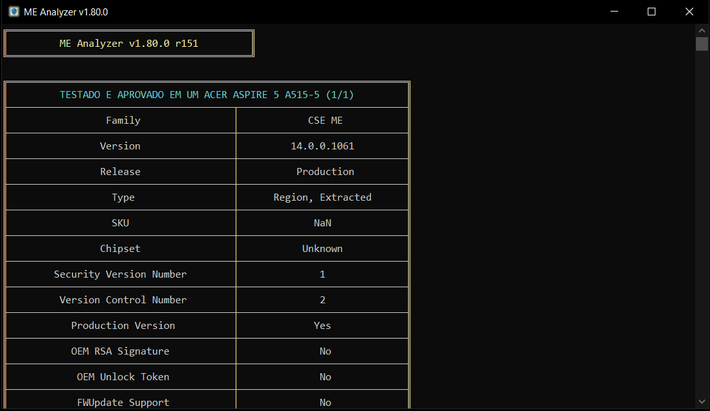Image resolution: width=710 pixels, height=411 pixels.
Task: Click the '14.0.0.1061' version value
Action: click(x=322, y=146)
